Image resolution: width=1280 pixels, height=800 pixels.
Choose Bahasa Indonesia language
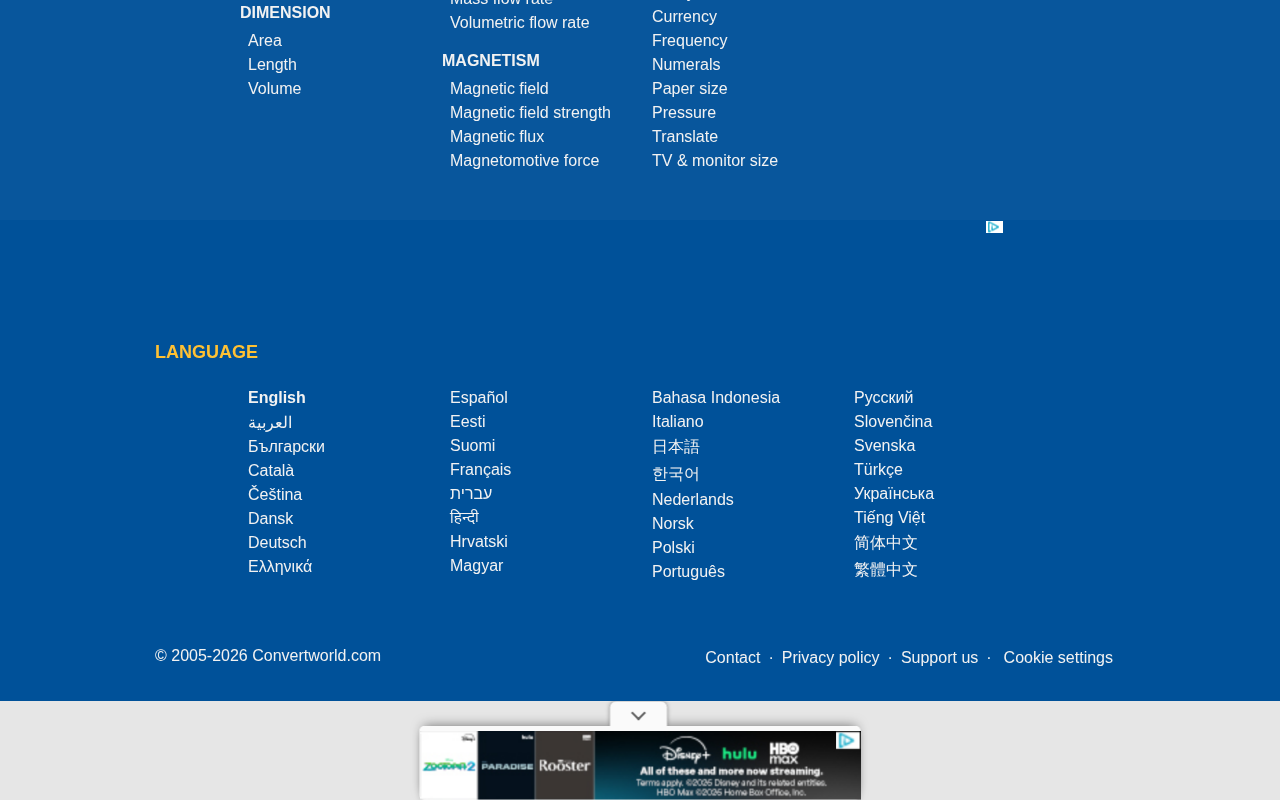(716, 398)
